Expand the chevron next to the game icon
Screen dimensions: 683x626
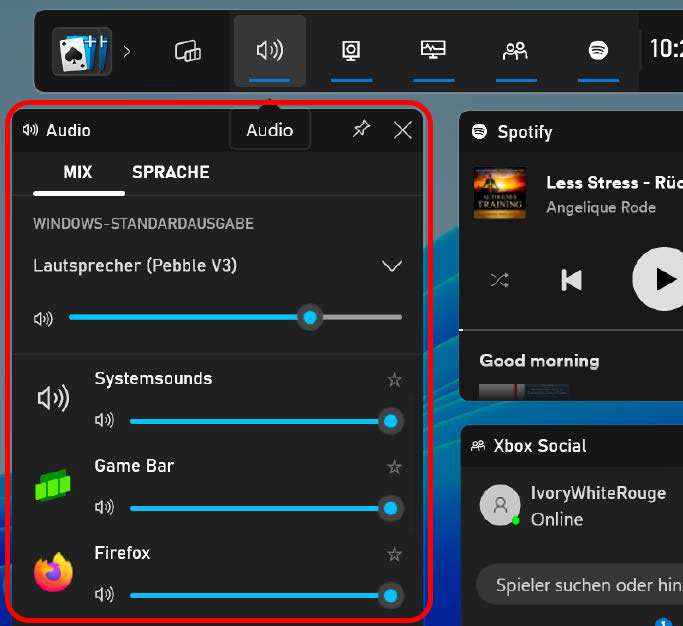click(x=126, y=51)
